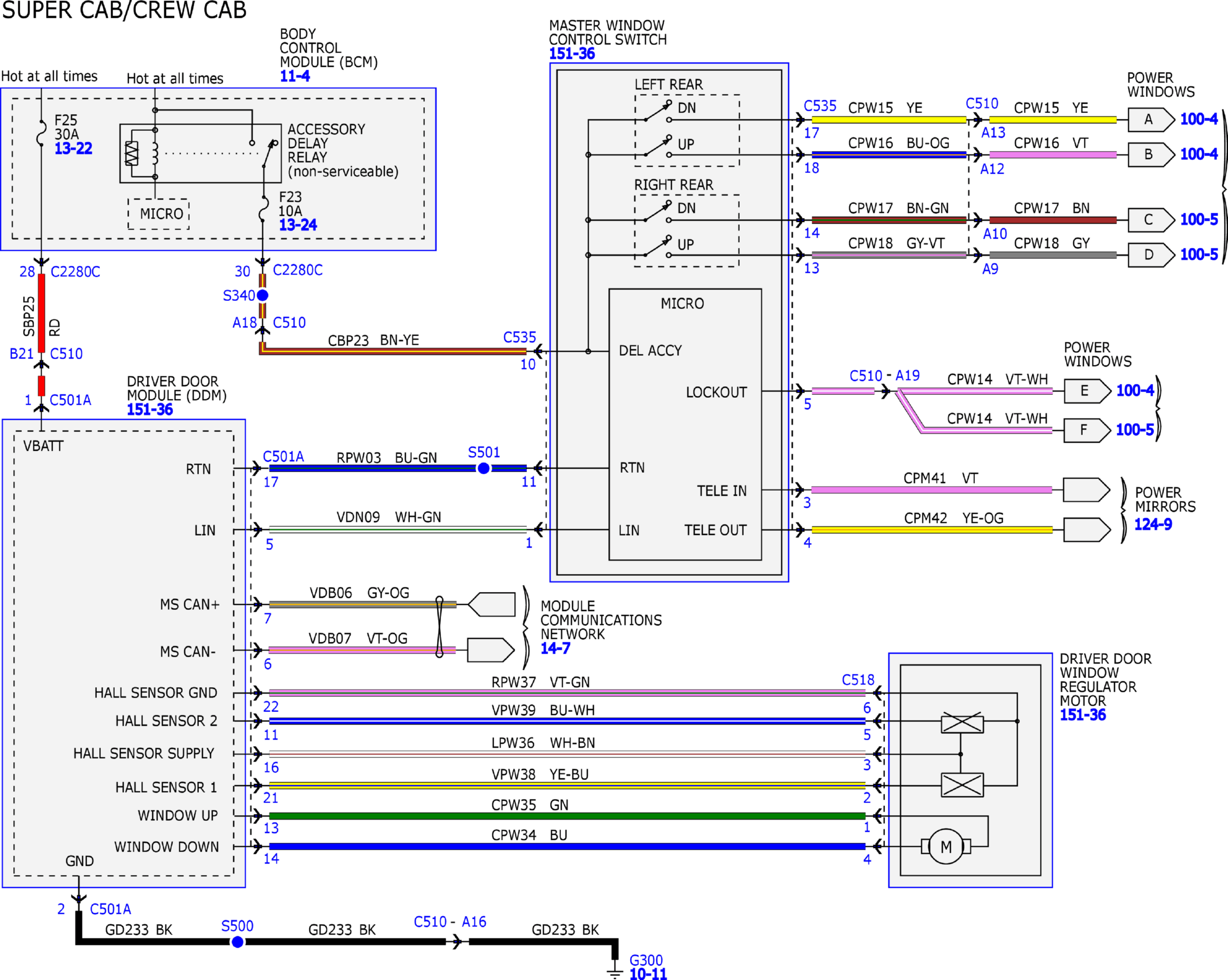Open the 100-5 reference beside arrow F
Viewport: 1228px width, 980px height.
point(1135,430)
